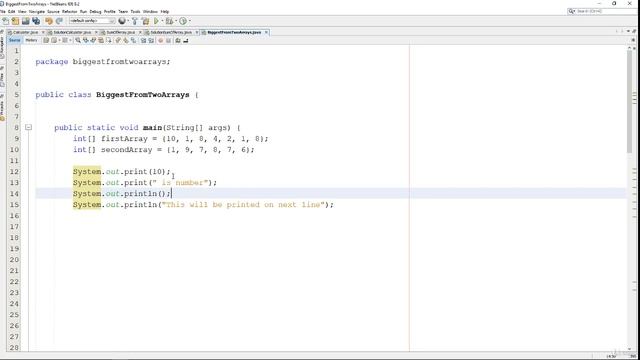Click the New Project toolbar icon
This screenshot has height=360, width=640.
pyautogui.click(x=15, y=21)
